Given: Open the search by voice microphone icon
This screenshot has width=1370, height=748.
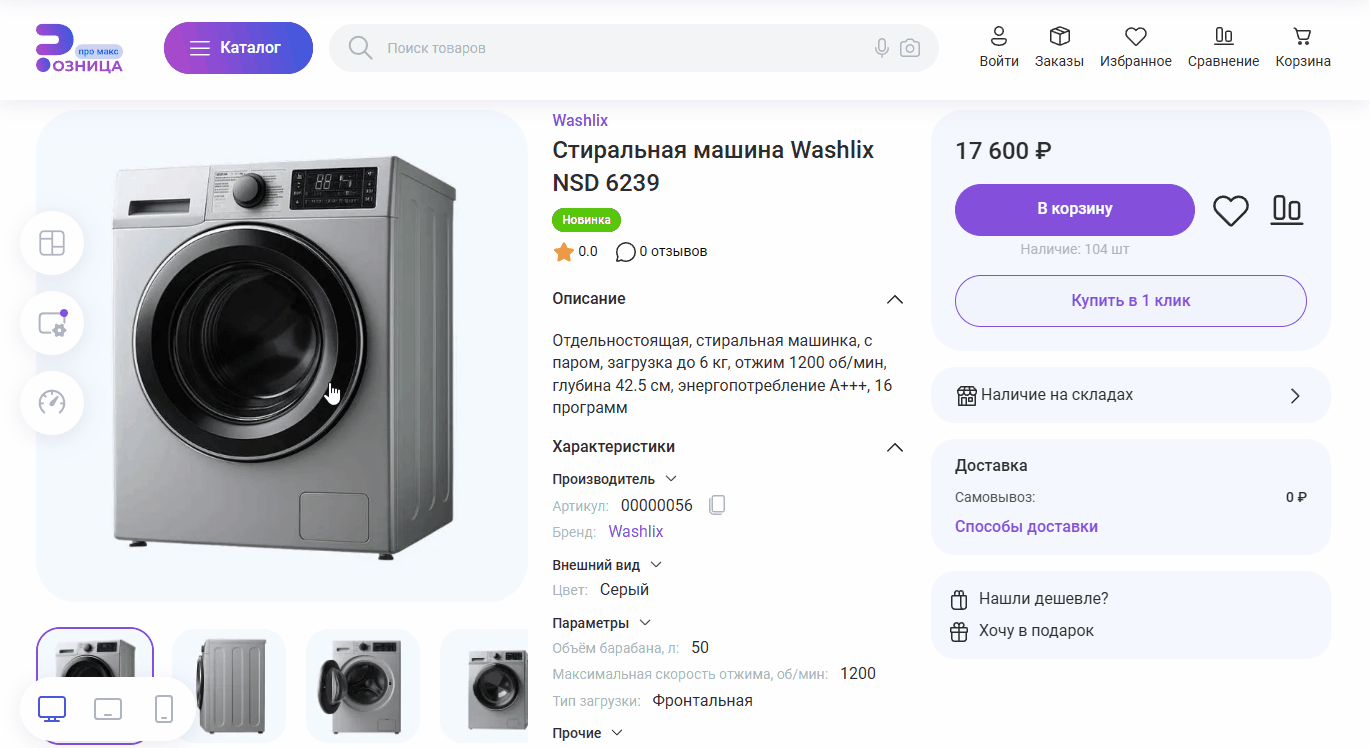Looking at the screenshot, I should pyautogui.click(x=881, y=47).
